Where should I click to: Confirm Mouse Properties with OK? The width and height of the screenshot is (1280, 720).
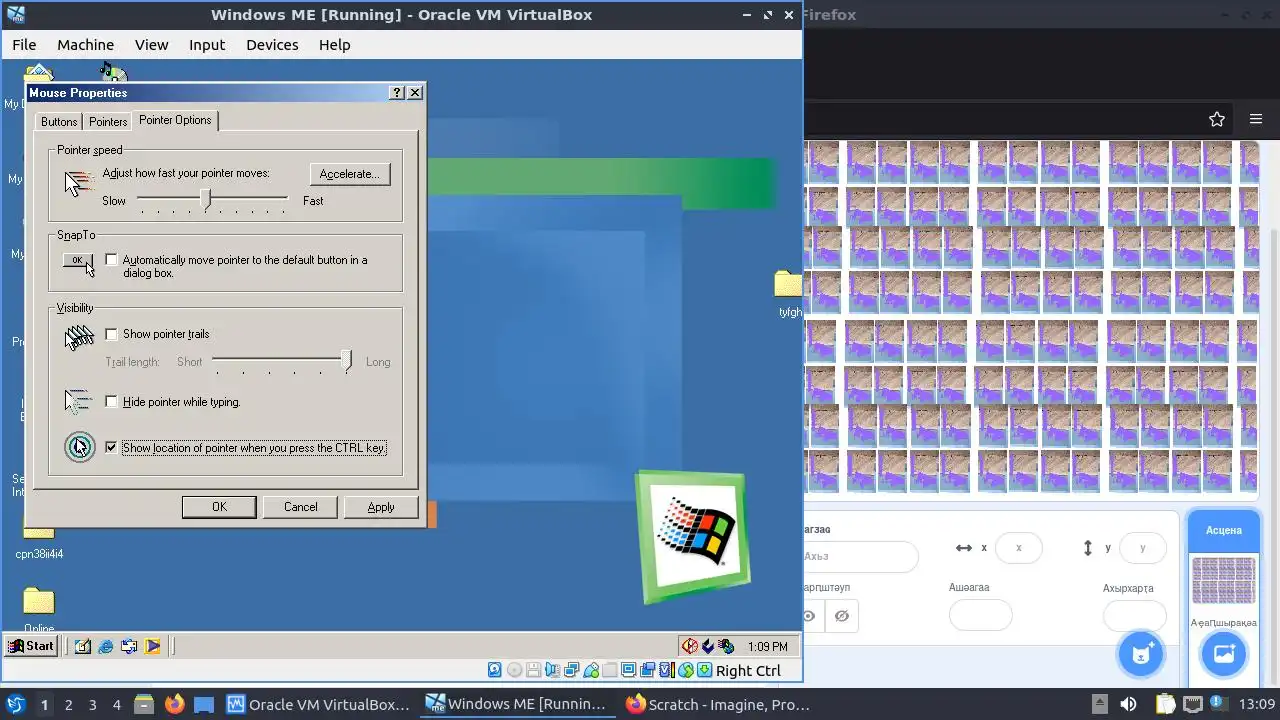(219, 507)
